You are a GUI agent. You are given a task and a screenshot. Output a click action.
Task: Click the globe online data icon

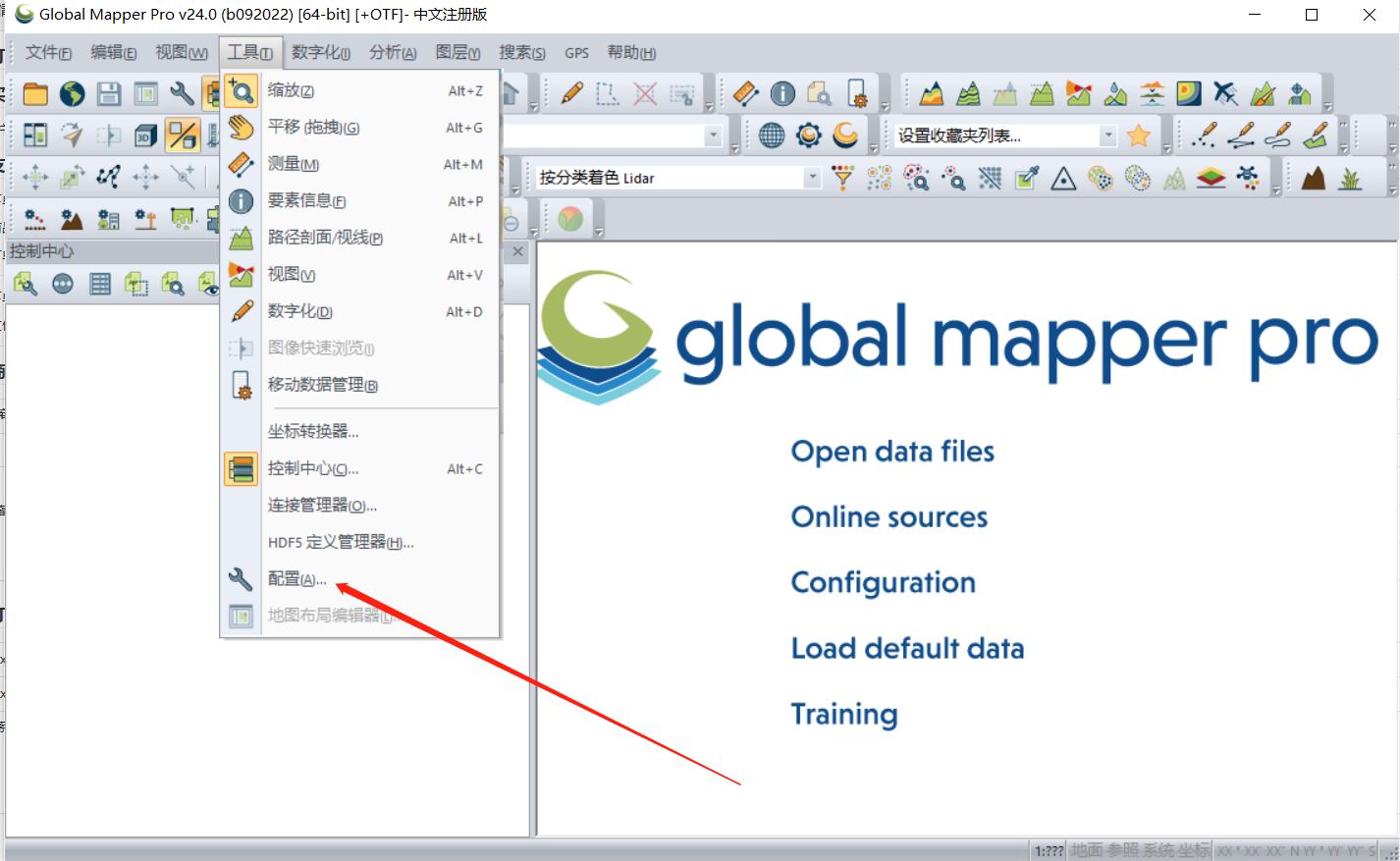coord(72,94)
